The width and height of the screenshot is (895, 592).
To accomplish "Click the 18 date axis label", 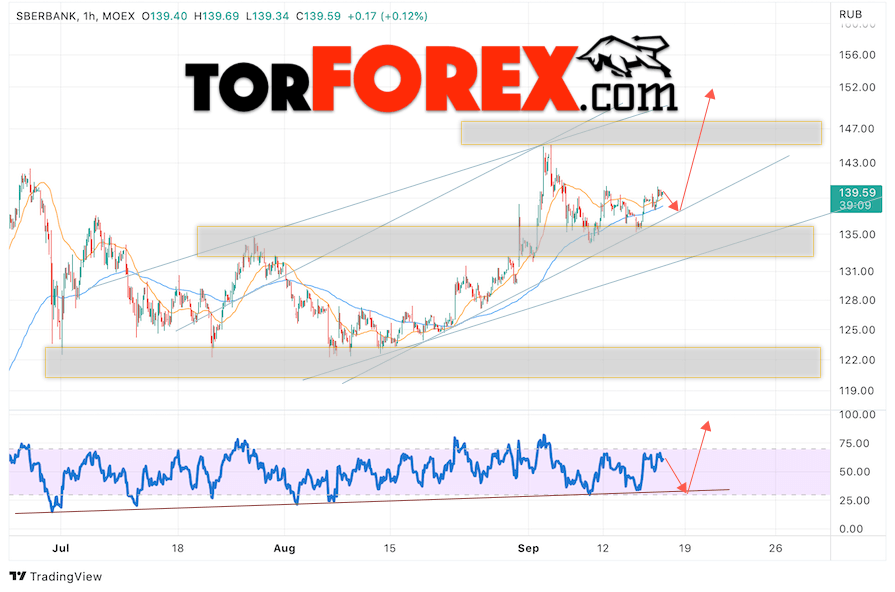I will click(x=178, y=548).
